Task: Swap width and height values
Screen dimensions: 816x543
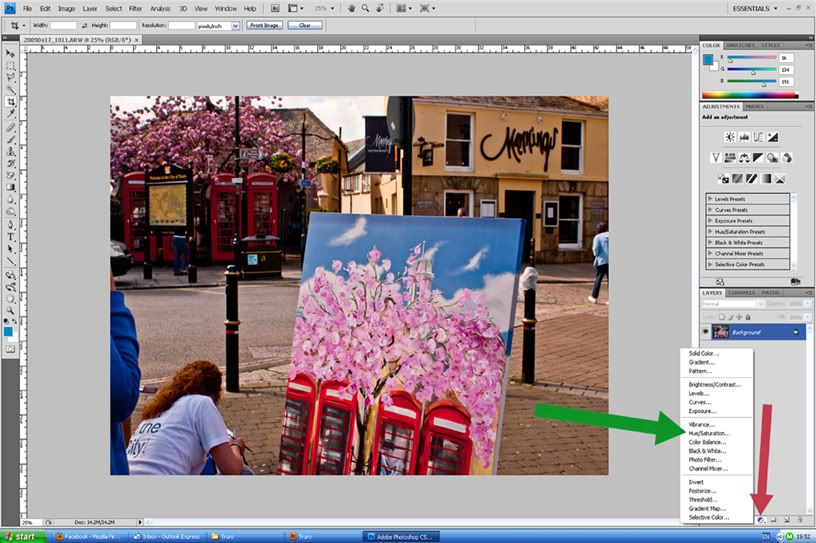Action: click(x=84, y=26)
